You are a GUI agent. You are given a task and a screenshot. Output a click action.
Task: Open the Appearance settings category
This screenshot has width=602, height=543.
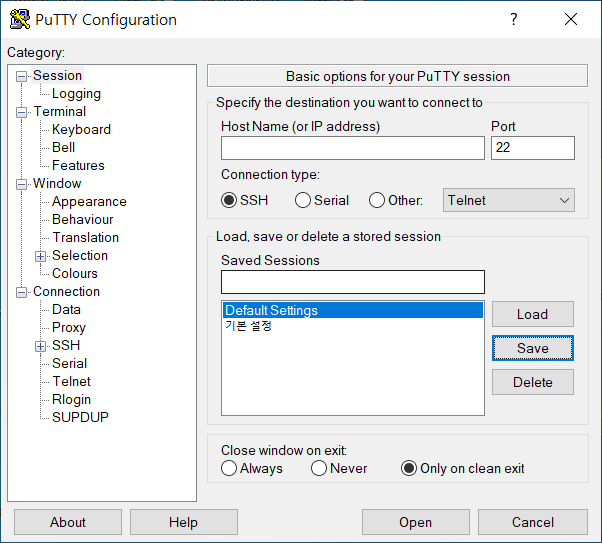pos(89,202)
